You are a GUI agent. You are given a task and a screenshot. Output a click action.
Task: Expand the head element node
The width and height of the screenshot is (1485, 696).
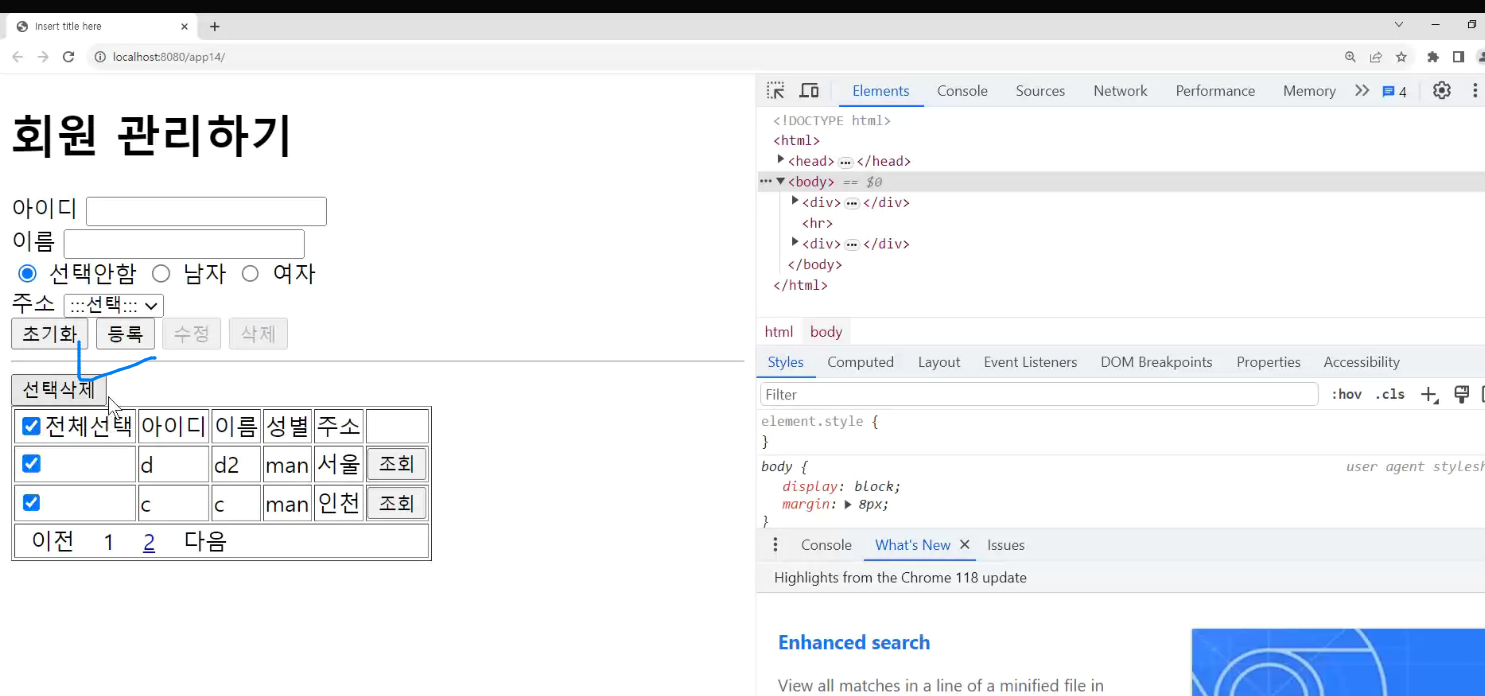click(781, 160)
